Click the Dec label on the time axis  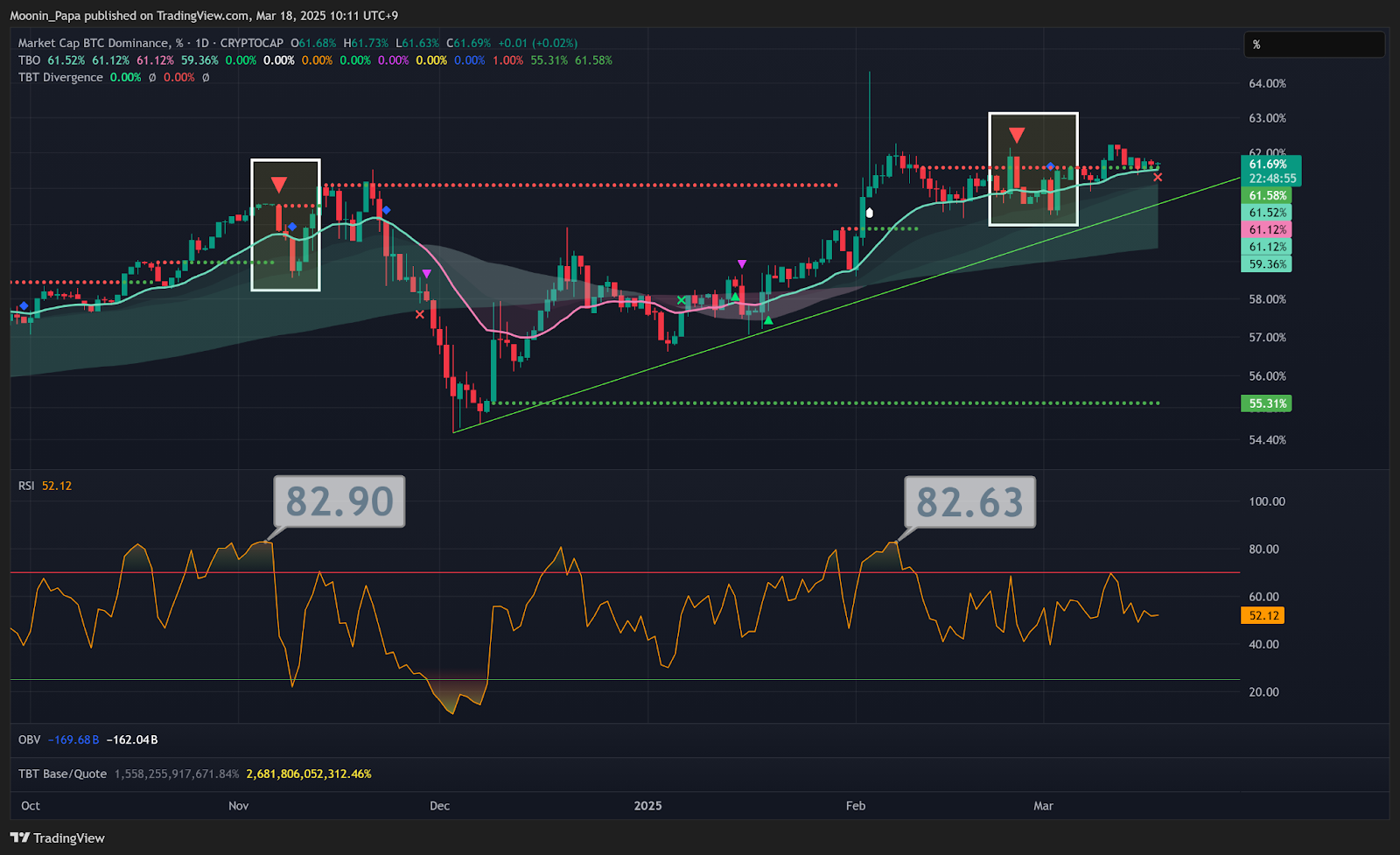(x=439, y=805)
